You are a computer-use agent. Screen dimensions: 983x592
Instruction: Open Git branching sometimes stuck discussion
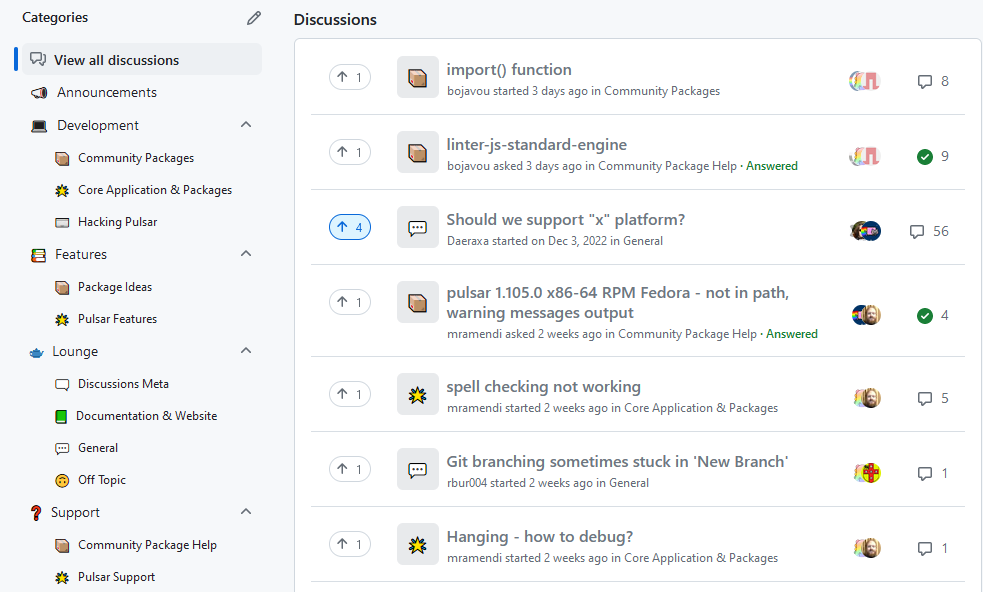617,462
